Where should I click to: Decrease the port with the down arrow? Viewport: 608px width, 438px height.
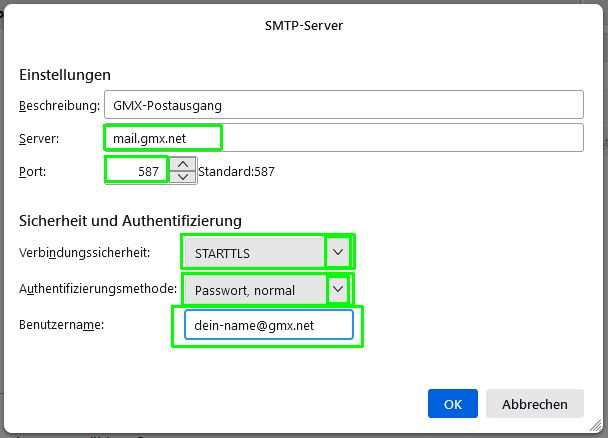click(182, 177)
